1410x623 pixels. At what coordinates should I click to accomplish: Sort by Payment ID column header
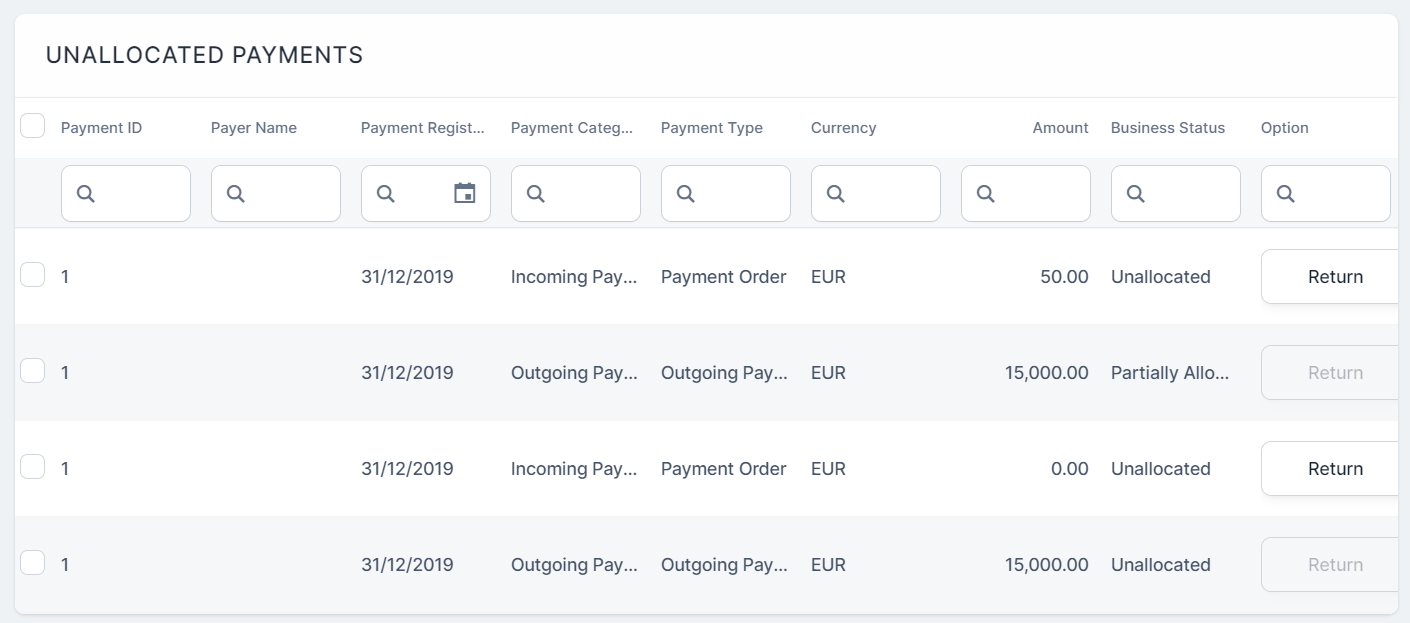click(x=101, y=128)
